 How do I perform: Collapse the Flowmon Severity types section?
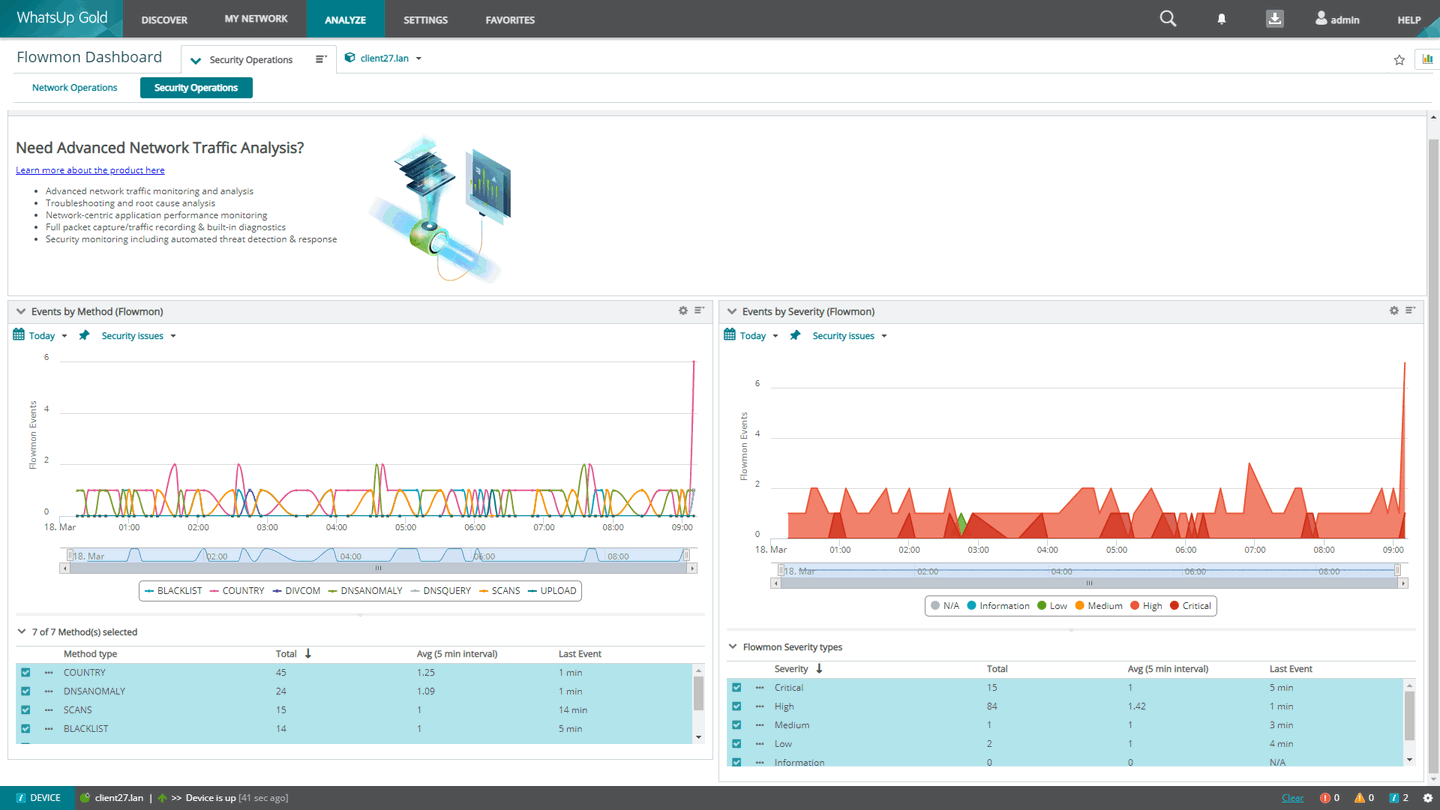coord(732,647)
